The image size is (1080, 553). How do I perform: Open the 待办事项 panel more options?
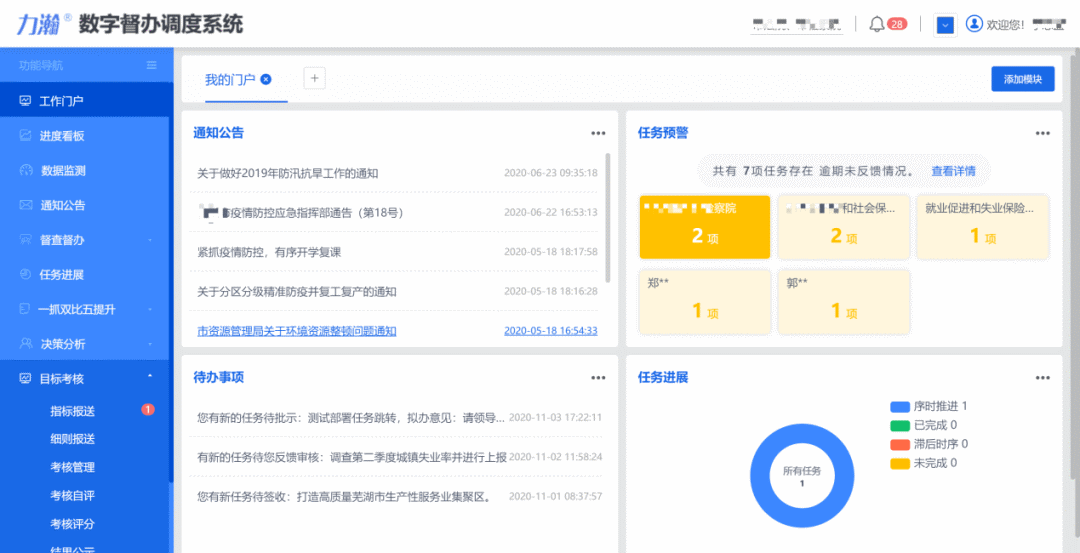coord(598,377)
